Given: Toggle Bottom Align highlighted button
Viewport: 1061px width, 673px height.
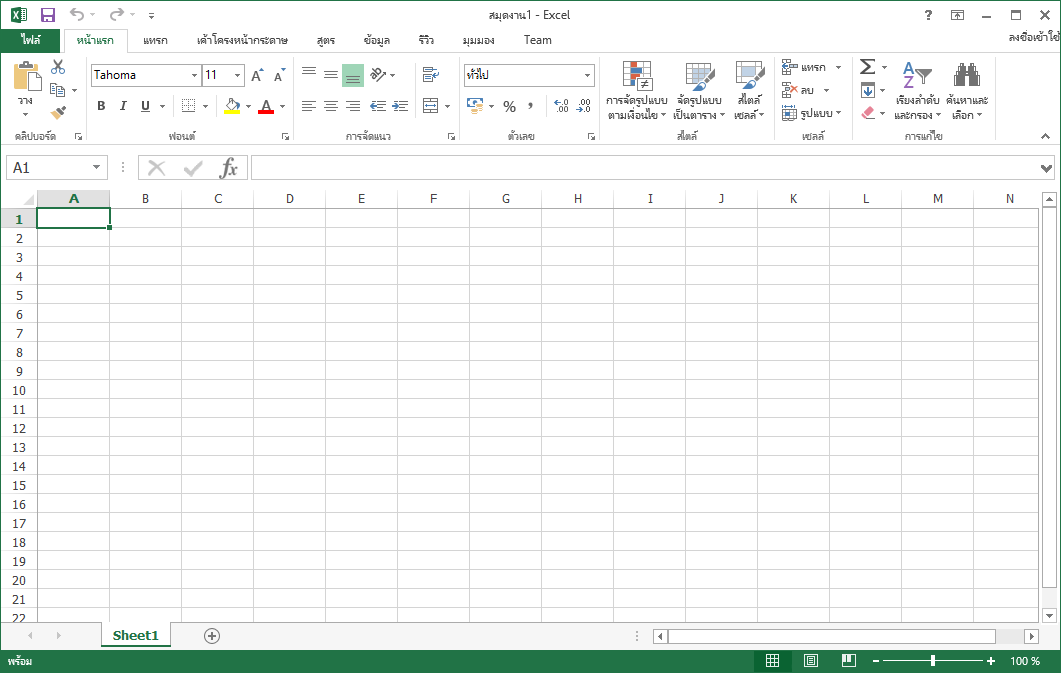Looking at the screenshot, I should (353, 75).
